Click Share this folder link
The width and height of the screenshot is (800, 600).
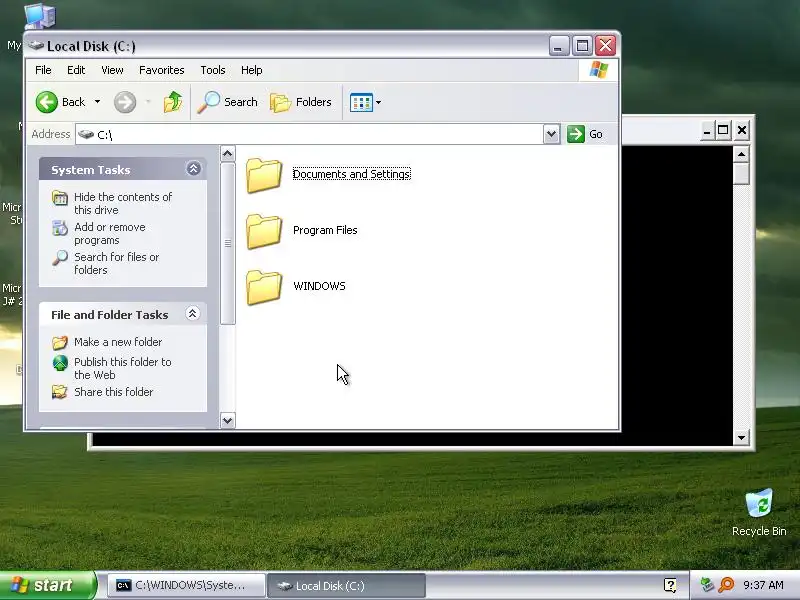(113, 392)
